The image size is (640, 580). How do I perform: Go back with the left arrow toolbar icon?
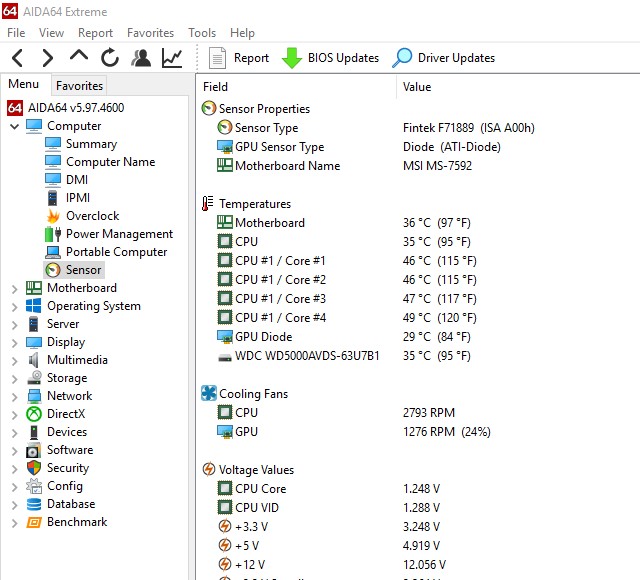point(17,58)
